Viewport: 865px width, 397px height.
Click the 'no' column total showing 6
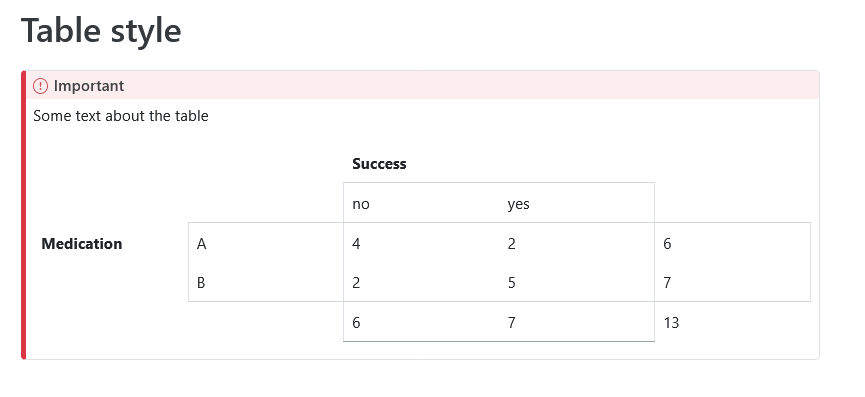pyautogui.click(x=421, y=322)
